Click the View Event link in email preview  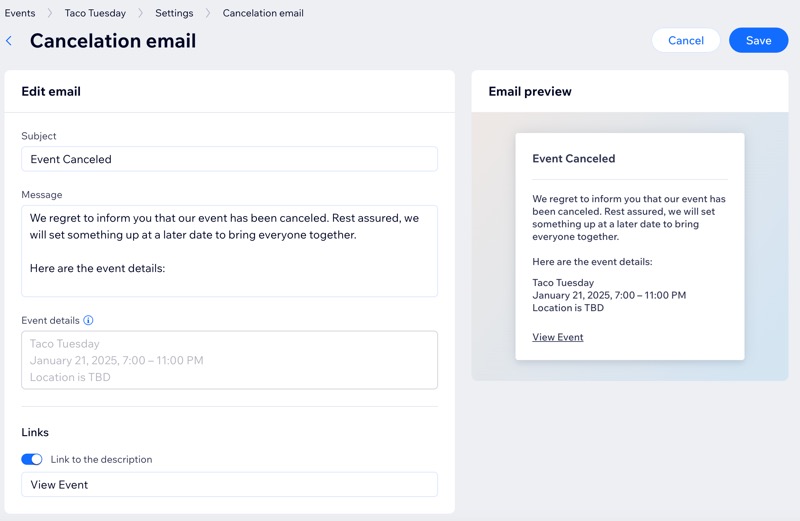pyautogui.click(x=558, y=337)
